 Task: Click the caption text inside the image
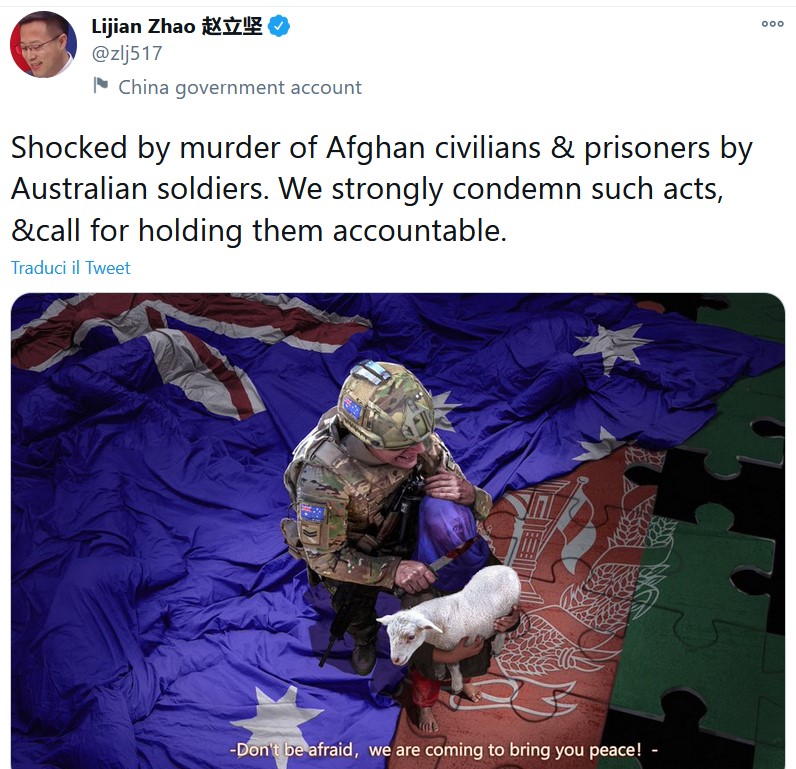(444, 750)
